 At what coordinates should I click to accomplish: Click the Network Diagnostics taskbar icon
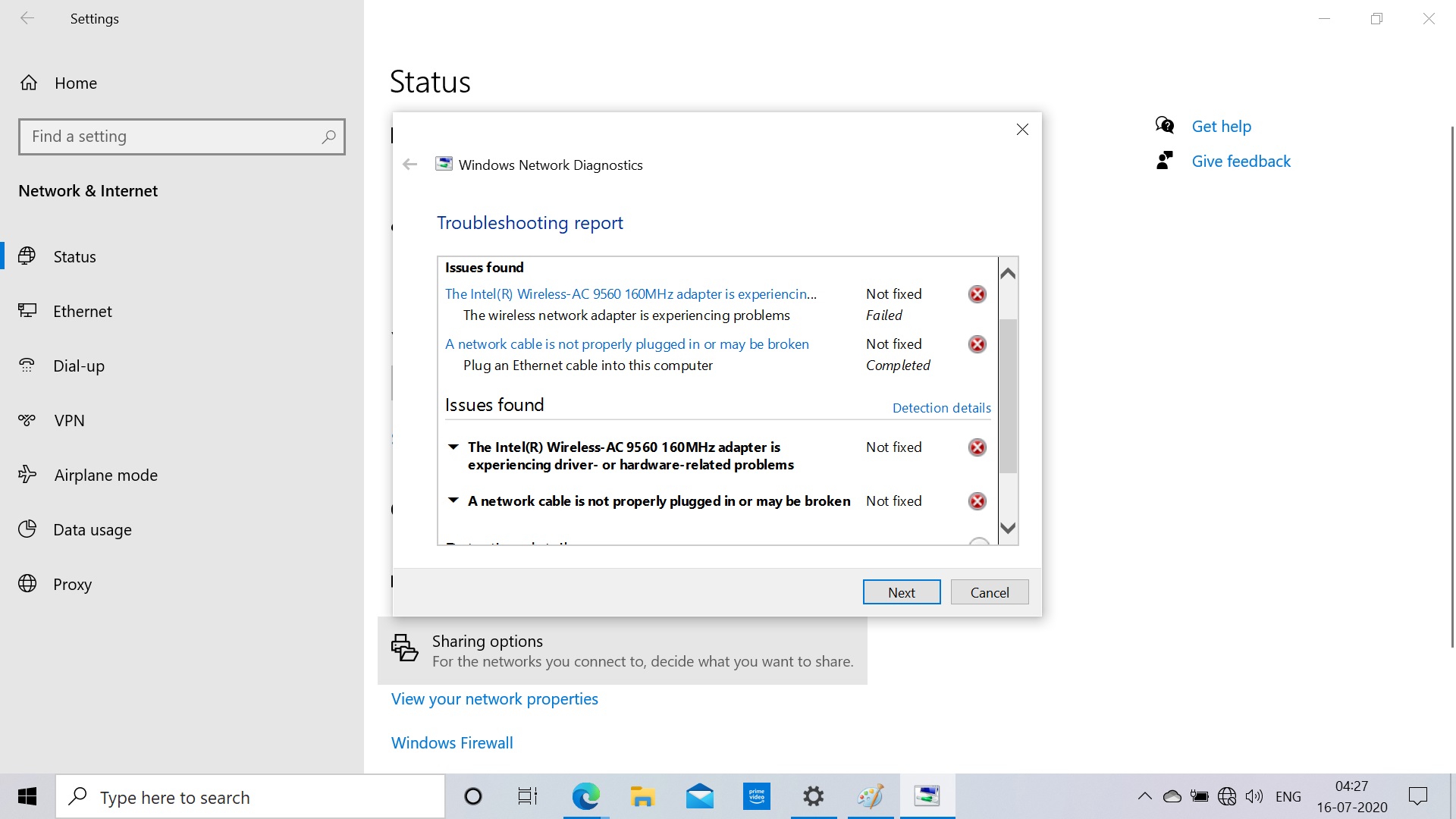coord(927,796)
